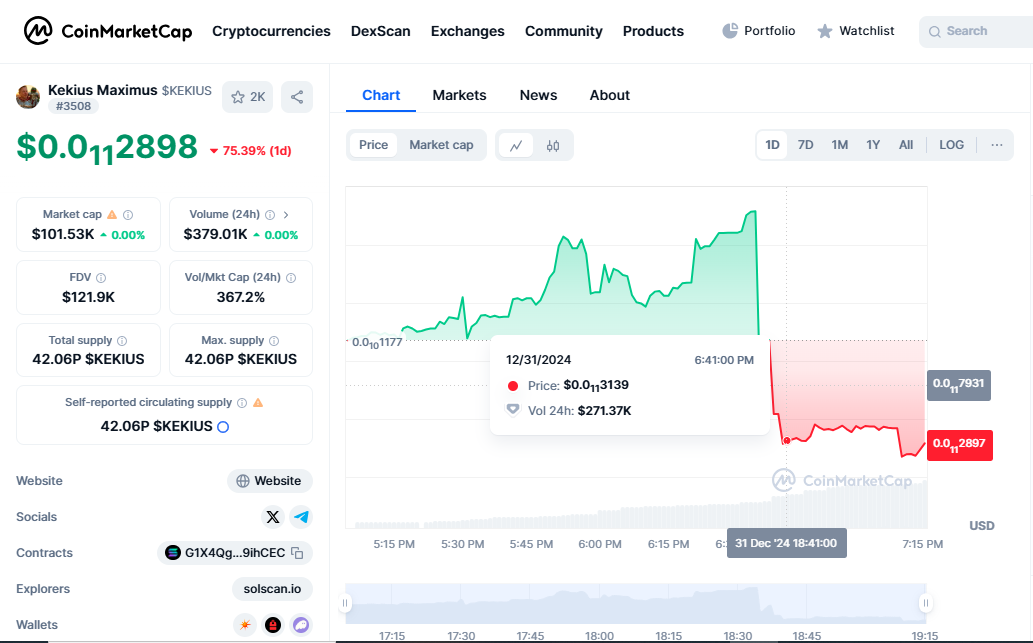Select Market cap chart mode
The width and height of the screenshot is (1033, 643).
click(441, 145)
